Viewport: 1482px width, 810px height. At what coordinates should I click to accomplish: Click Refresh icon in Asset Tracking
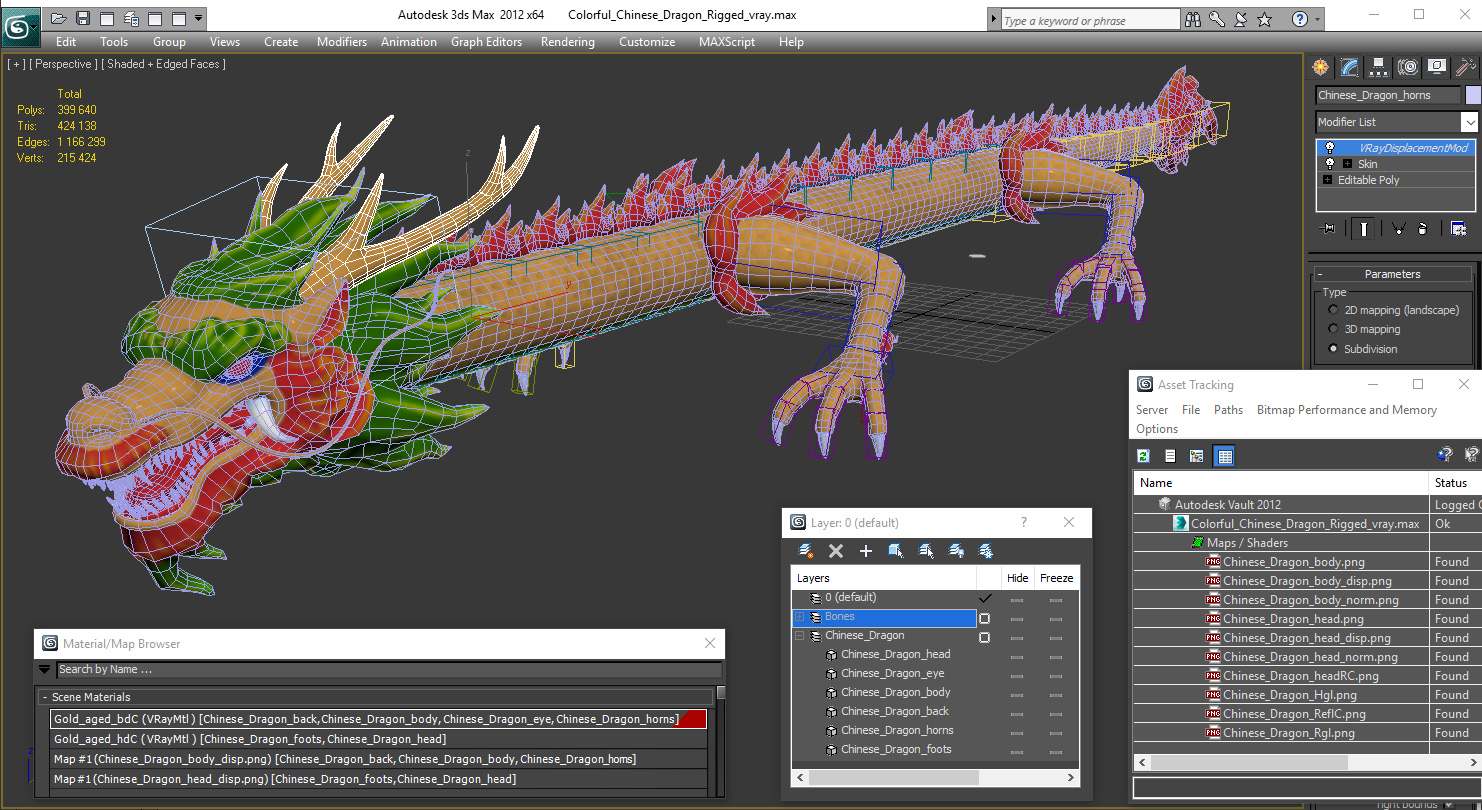coord(1144,456)
